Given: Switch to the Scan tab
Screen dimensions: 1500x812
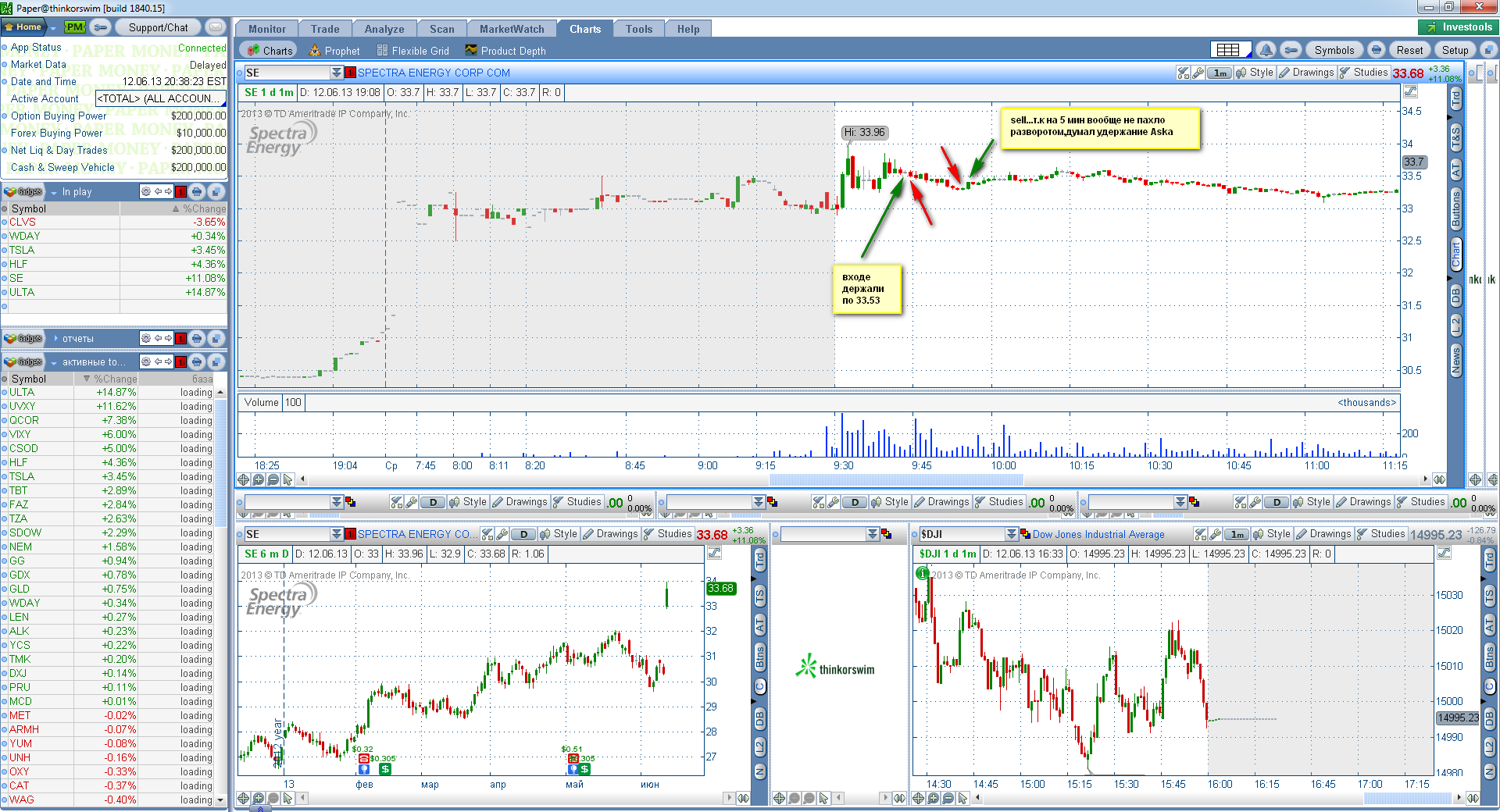Looking at the screenshot, I should [441, 29].
